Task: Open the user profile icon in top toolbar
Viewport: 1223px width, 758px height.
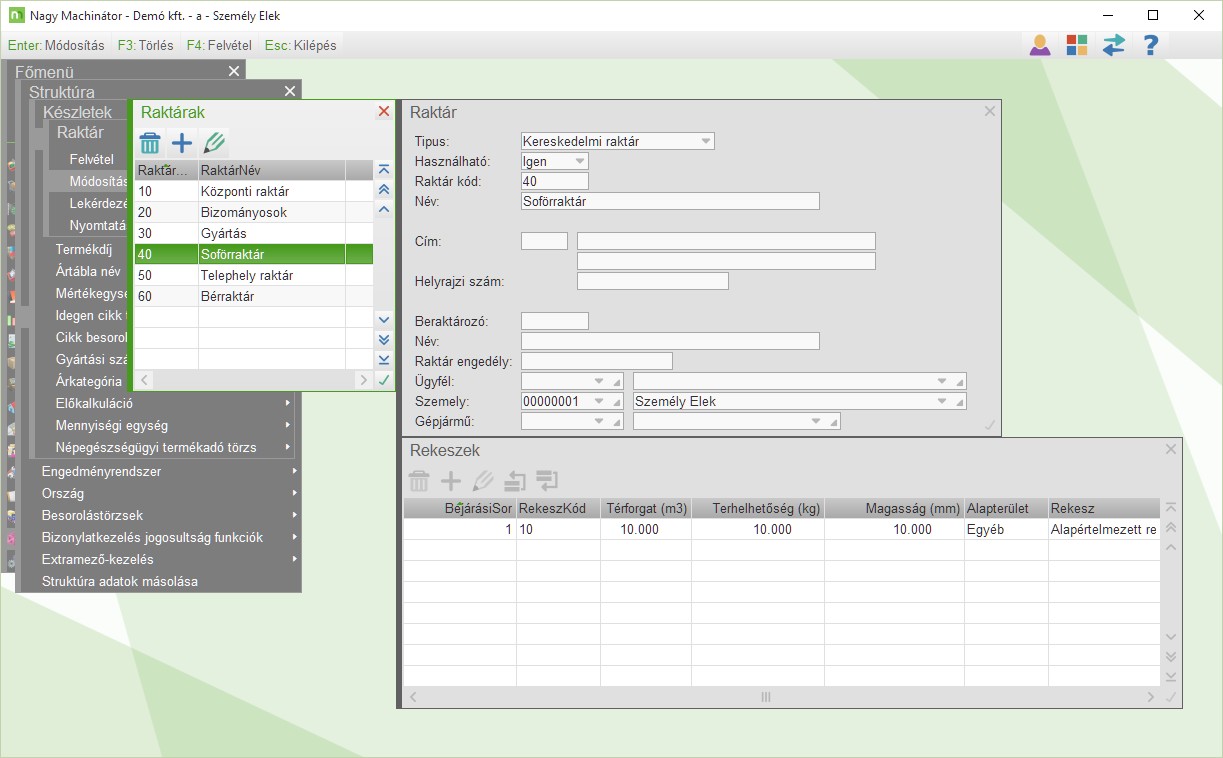Action: point(1040,45)
